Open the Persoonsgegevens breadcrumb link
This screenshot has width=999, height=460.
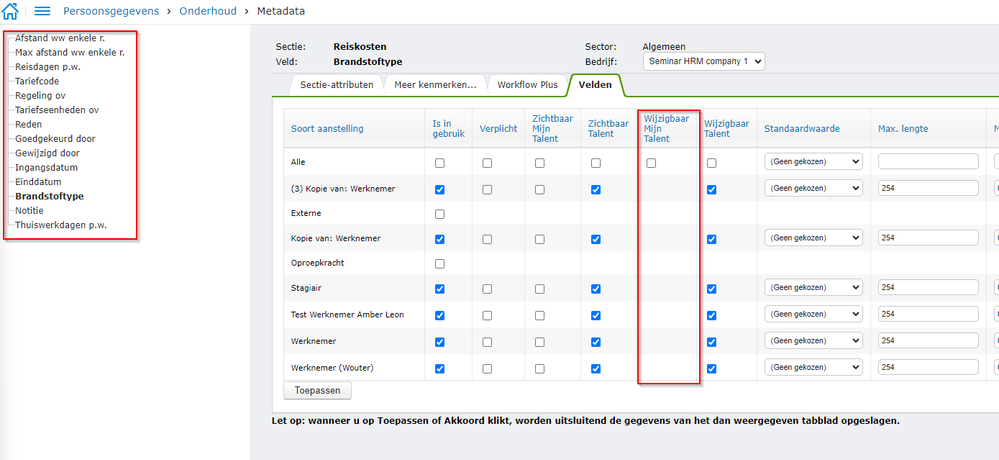pyautogui.click(x=112, y=11)
